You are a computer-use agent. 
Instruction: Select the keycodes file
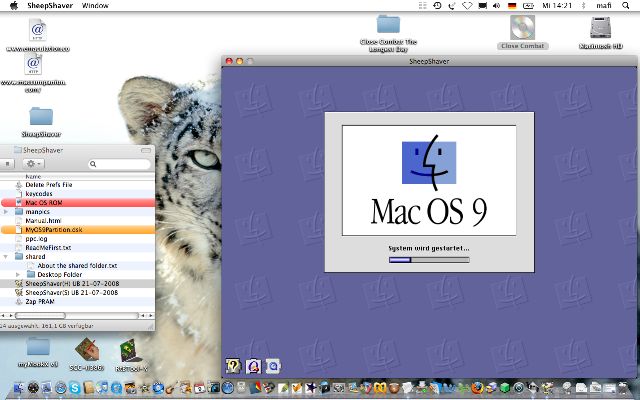coord(39,194)
